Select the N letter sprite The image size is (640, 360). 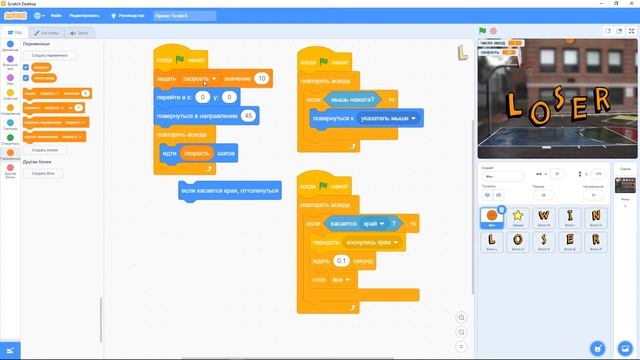pyautogui.click(x=596, y=218)
